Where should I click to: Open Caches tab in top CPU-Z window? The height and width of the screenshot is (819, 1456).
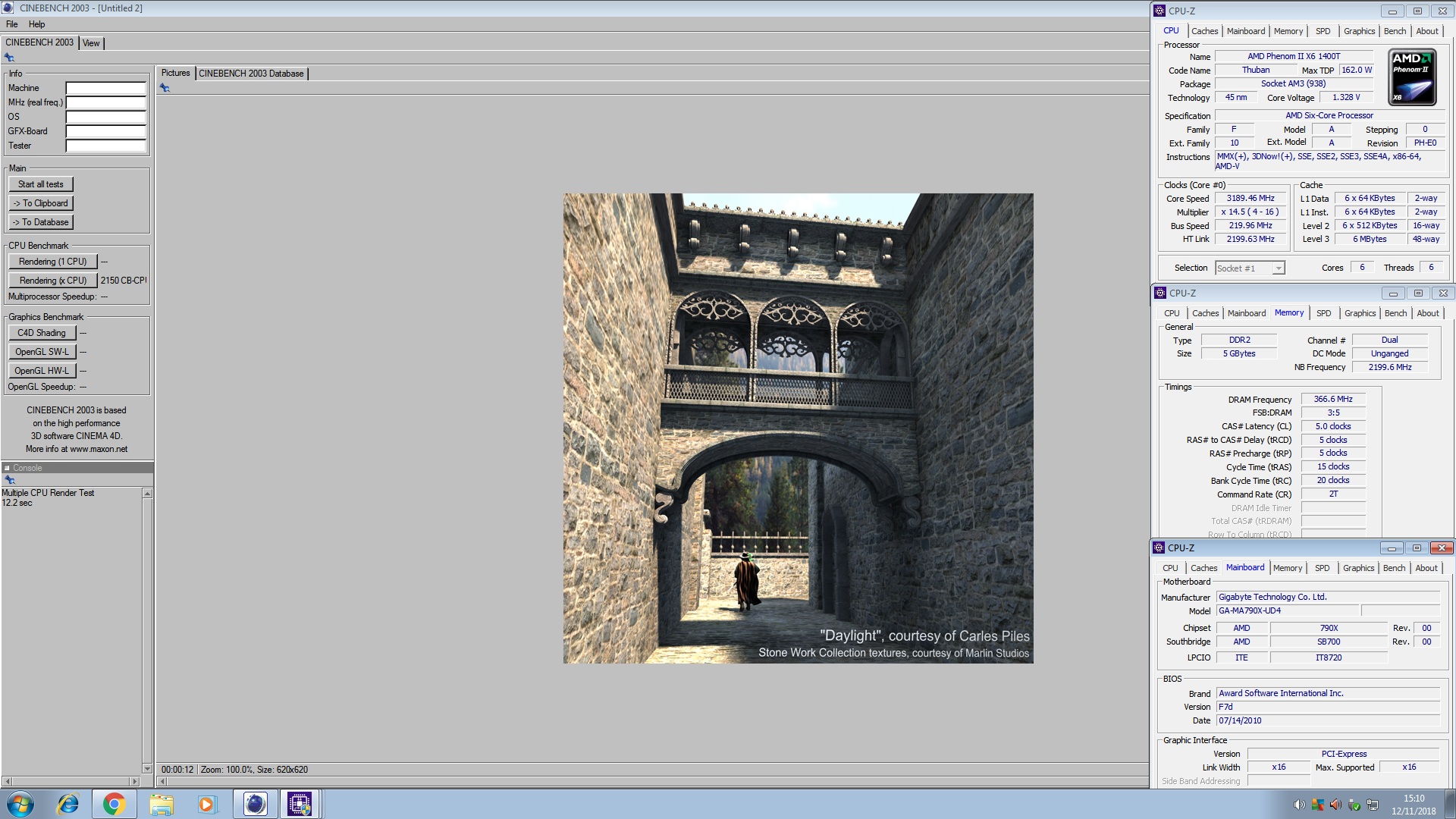(x=1204, y=31)
